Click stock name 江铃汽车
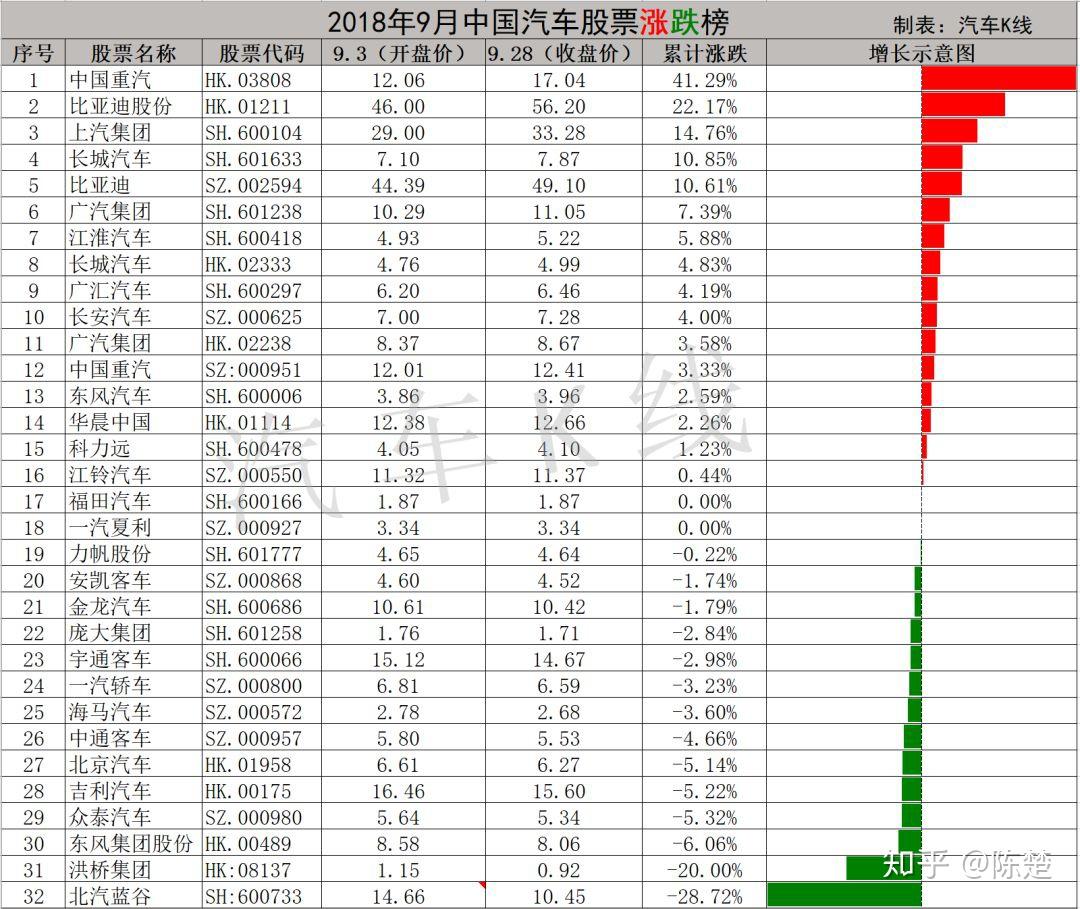The height and width of the screenshot is (909, 1080). [110, 474]
